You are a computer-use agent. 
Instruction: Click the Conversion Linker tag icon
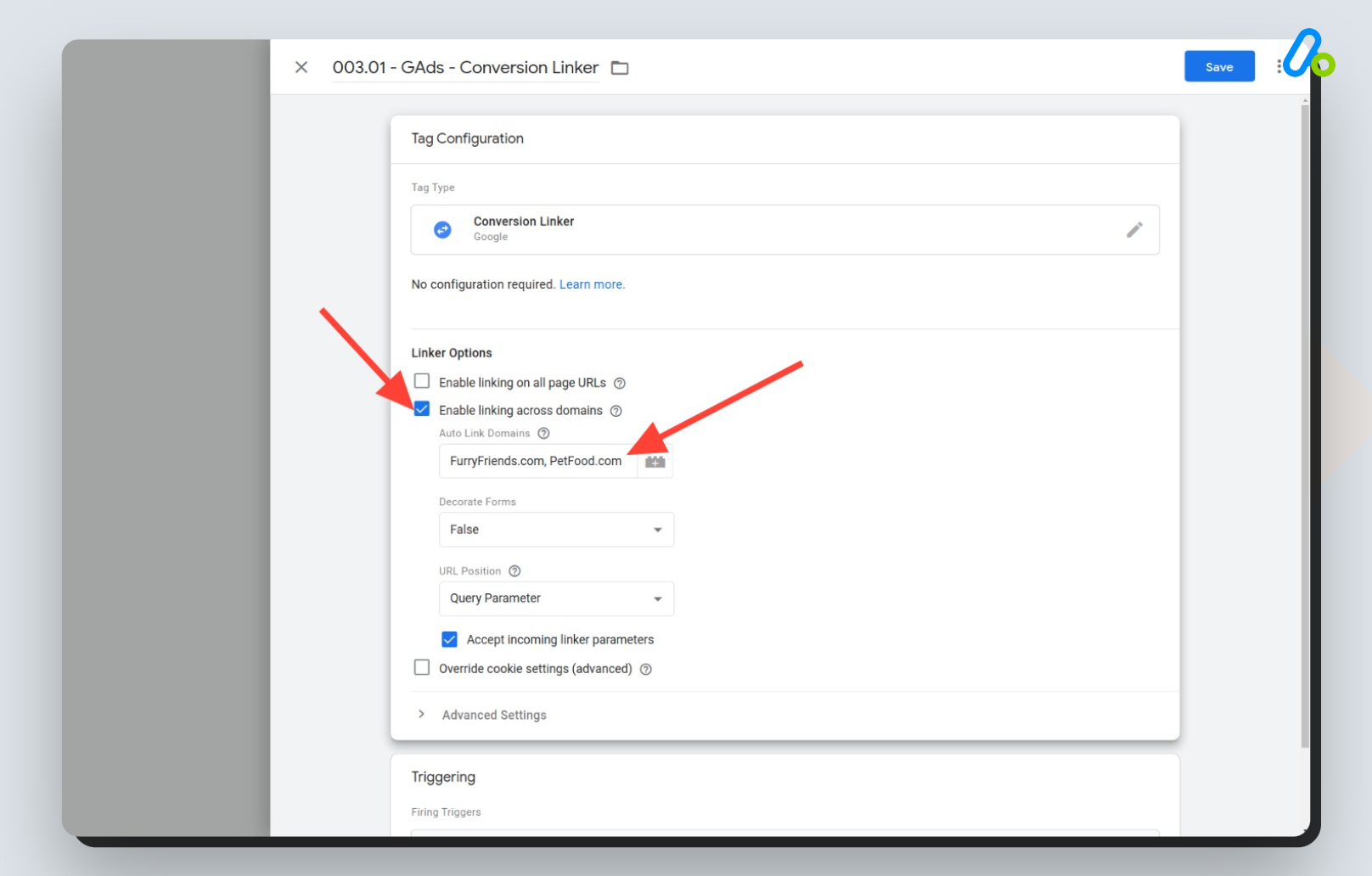[442, 229]
